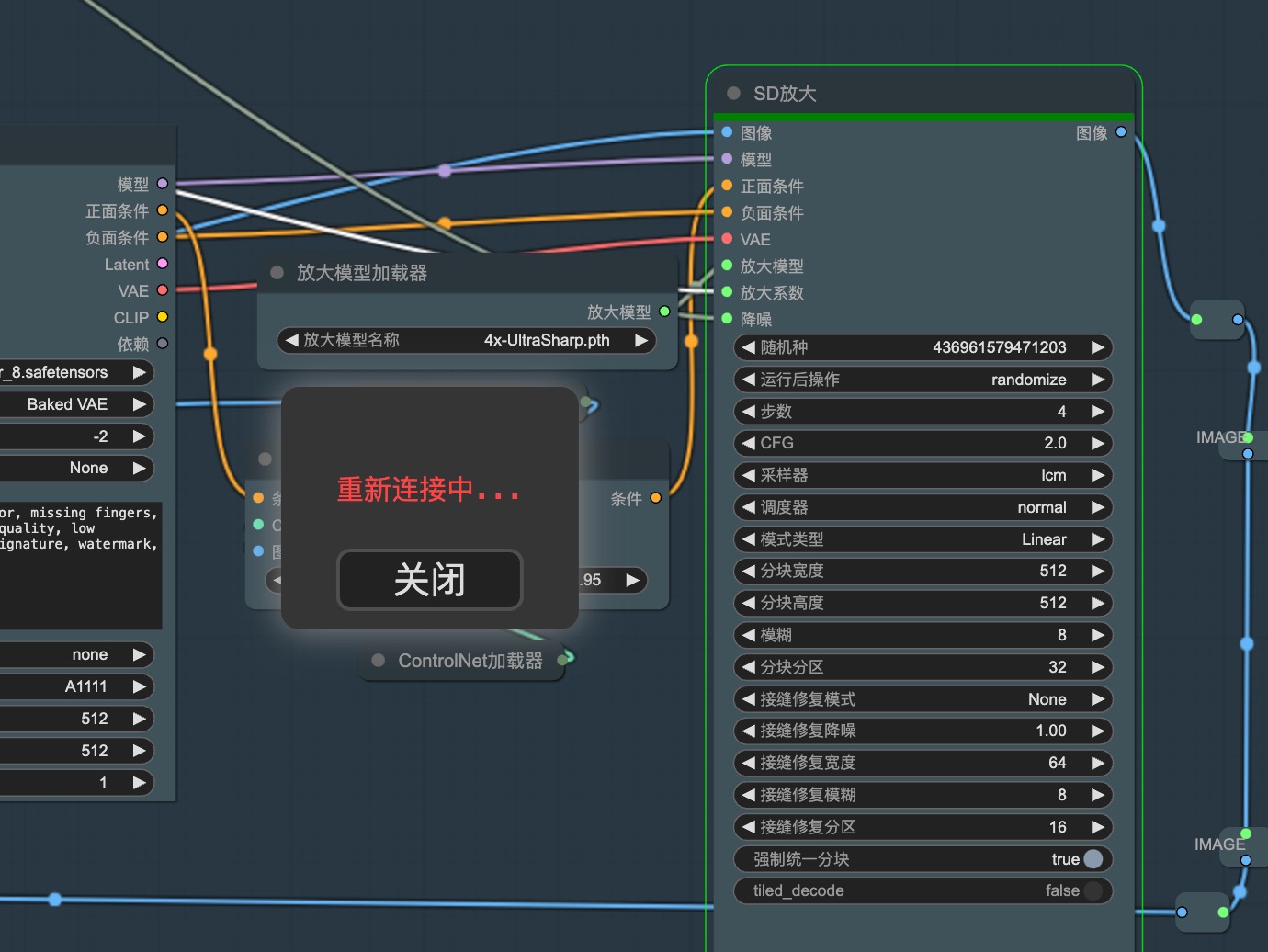The height and width of the screenshot is (952, 1268).
Task: Decrease CFG value with left arrow
Action: point(748,443)
